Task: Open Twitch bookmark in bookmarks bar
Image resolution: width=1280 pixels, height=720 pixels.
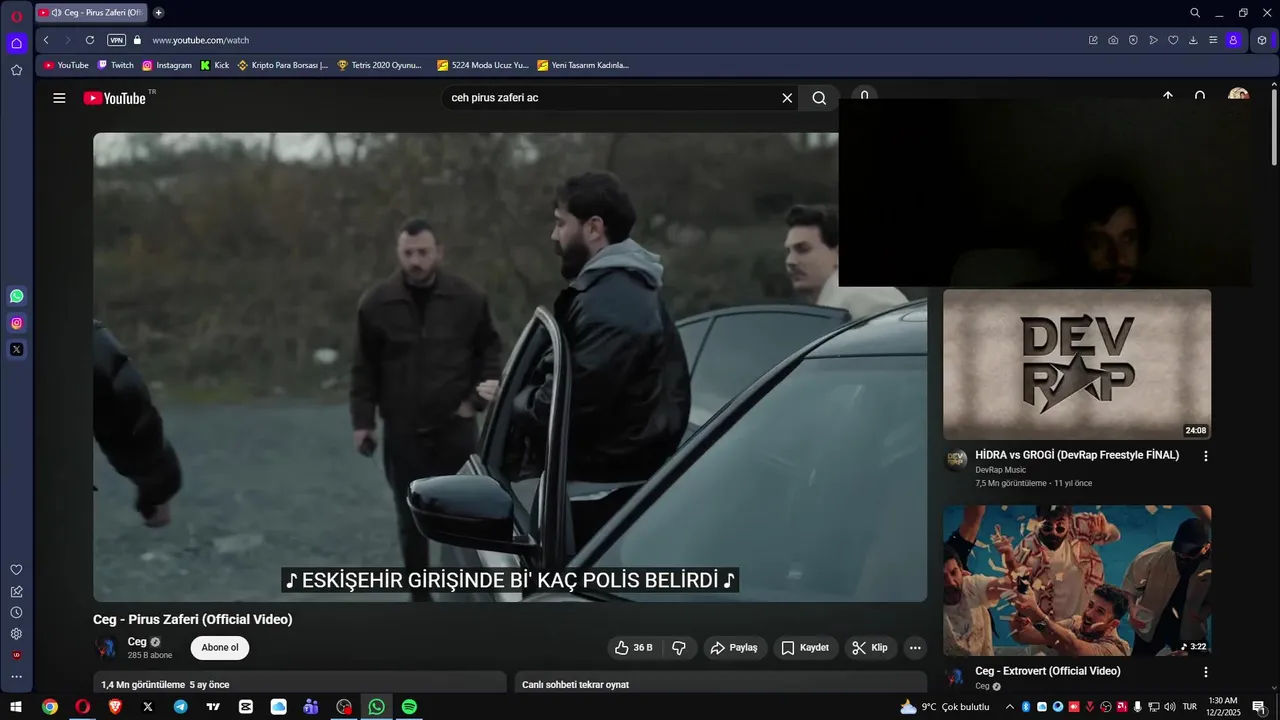Action: pos(115,65)
